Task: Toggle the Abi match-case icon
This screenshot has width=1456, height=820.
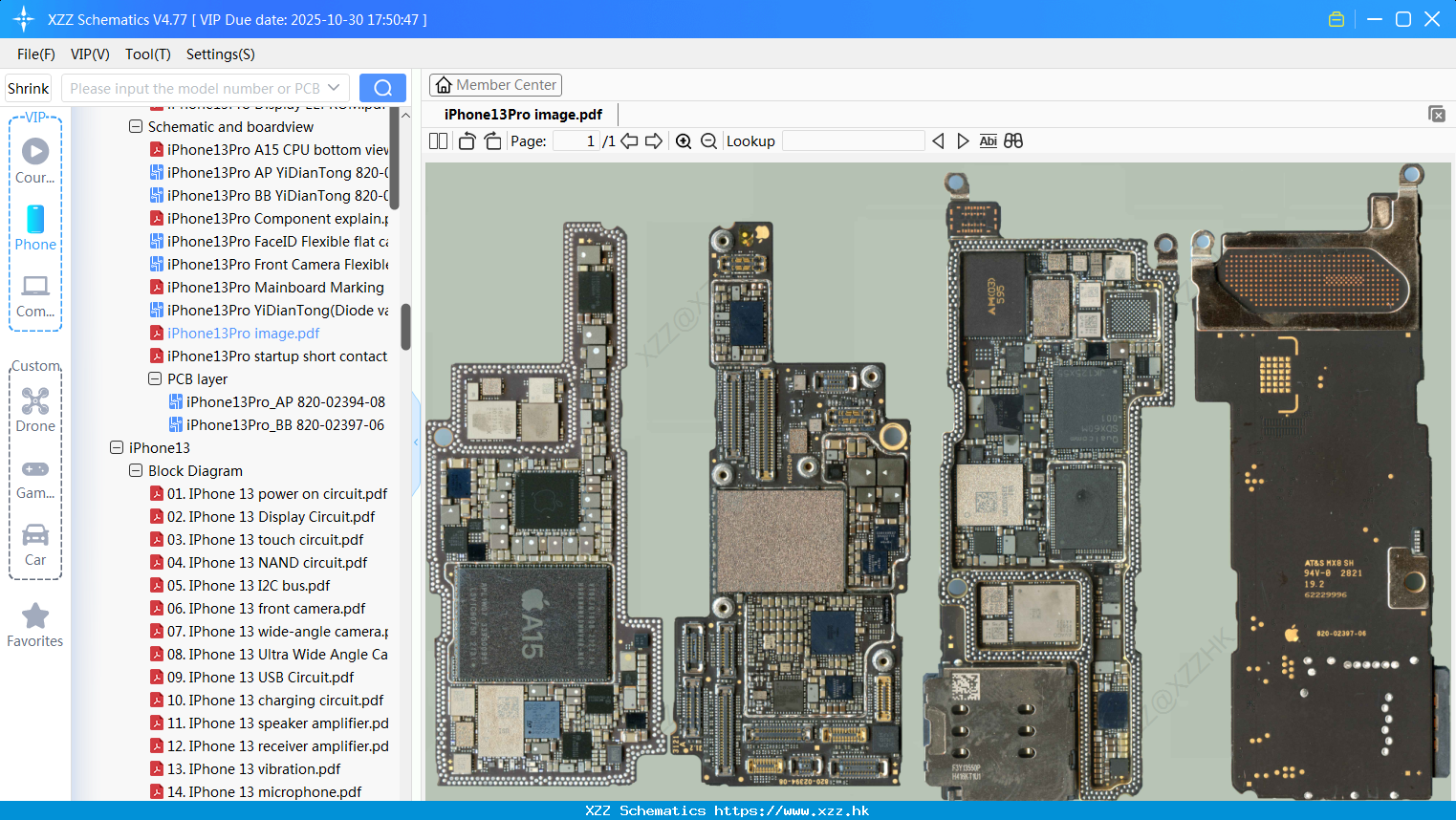Action: [x=989, y=141]
